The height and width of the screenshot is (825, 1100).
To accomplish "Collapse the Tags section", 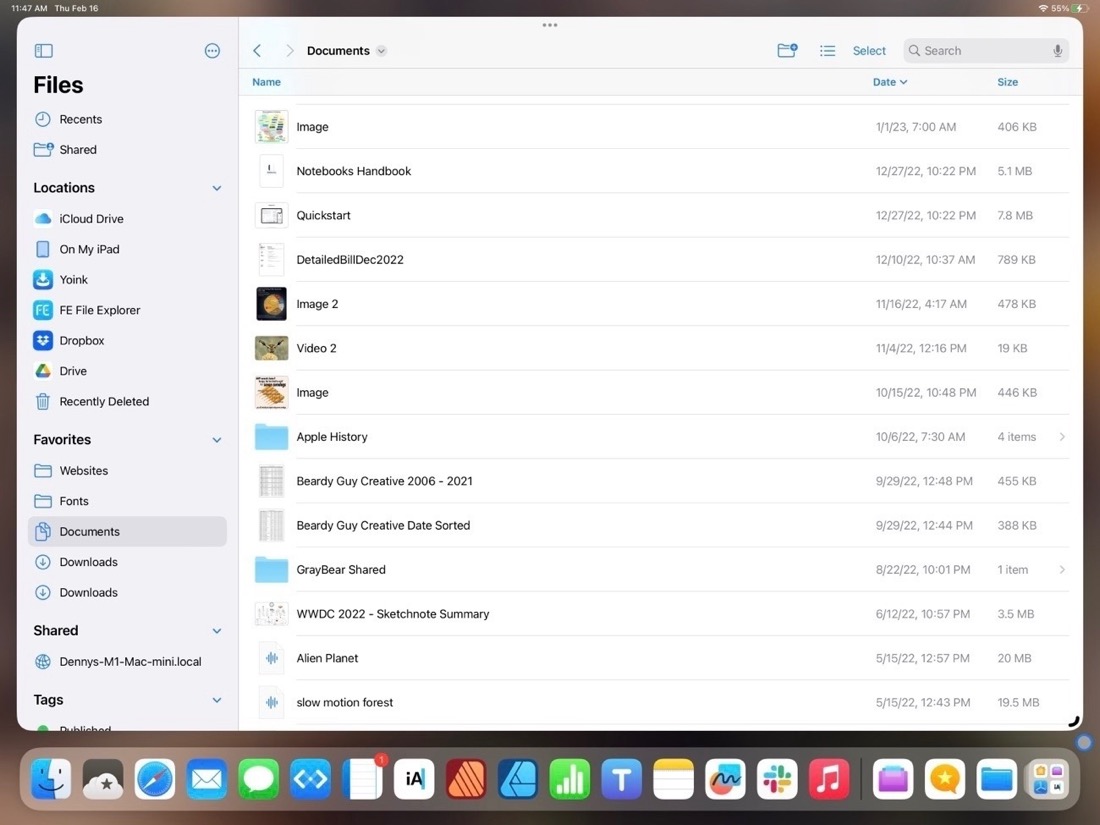I will 216,700.
